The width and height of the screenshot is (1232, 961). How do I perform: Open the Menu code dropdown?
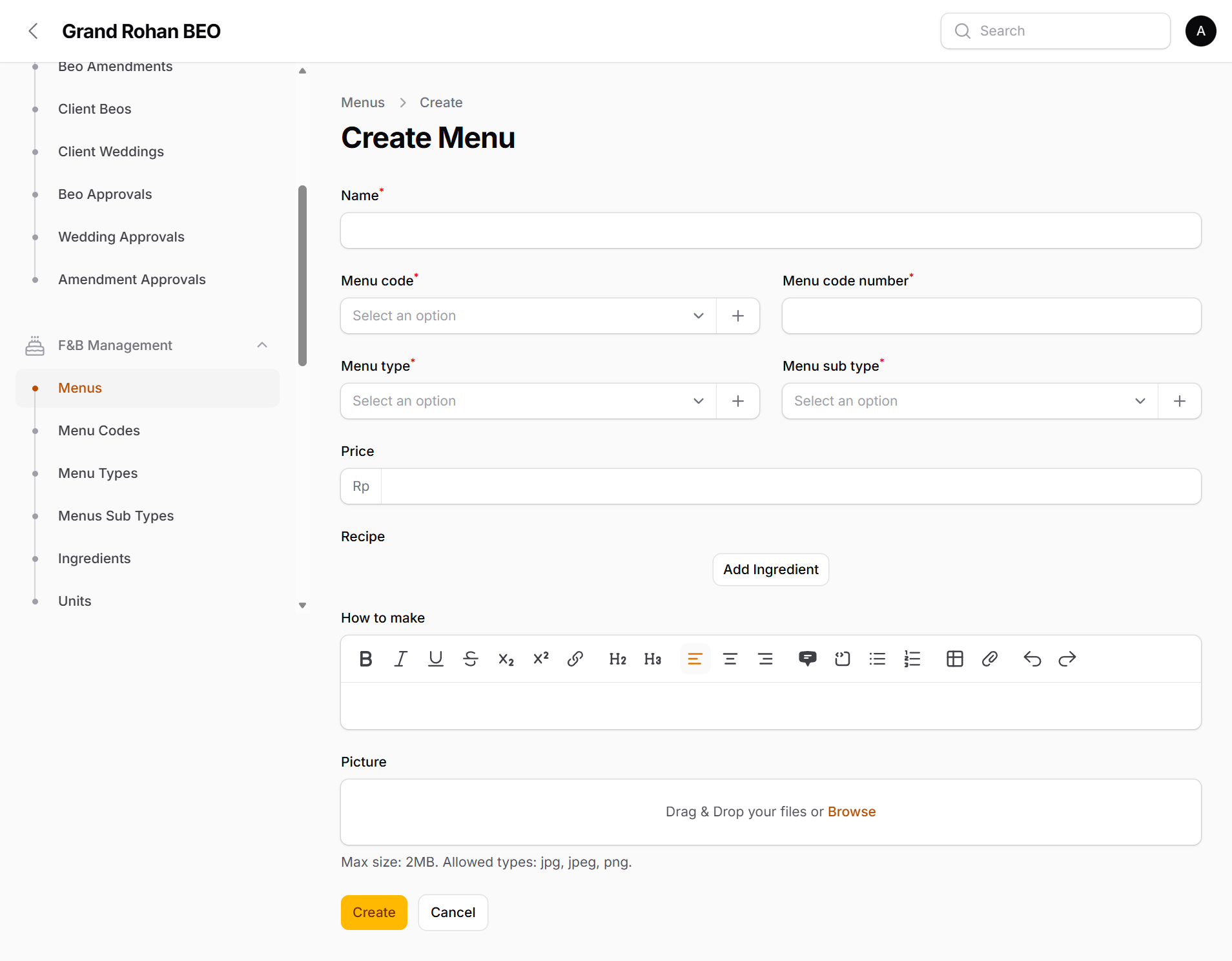[528, 316]
